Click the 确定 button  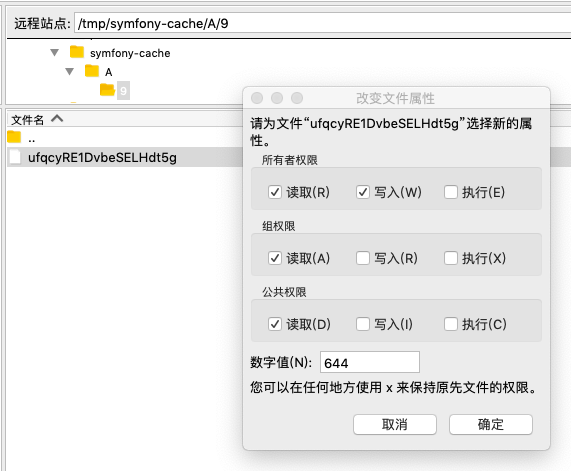(x=491, y=424)
